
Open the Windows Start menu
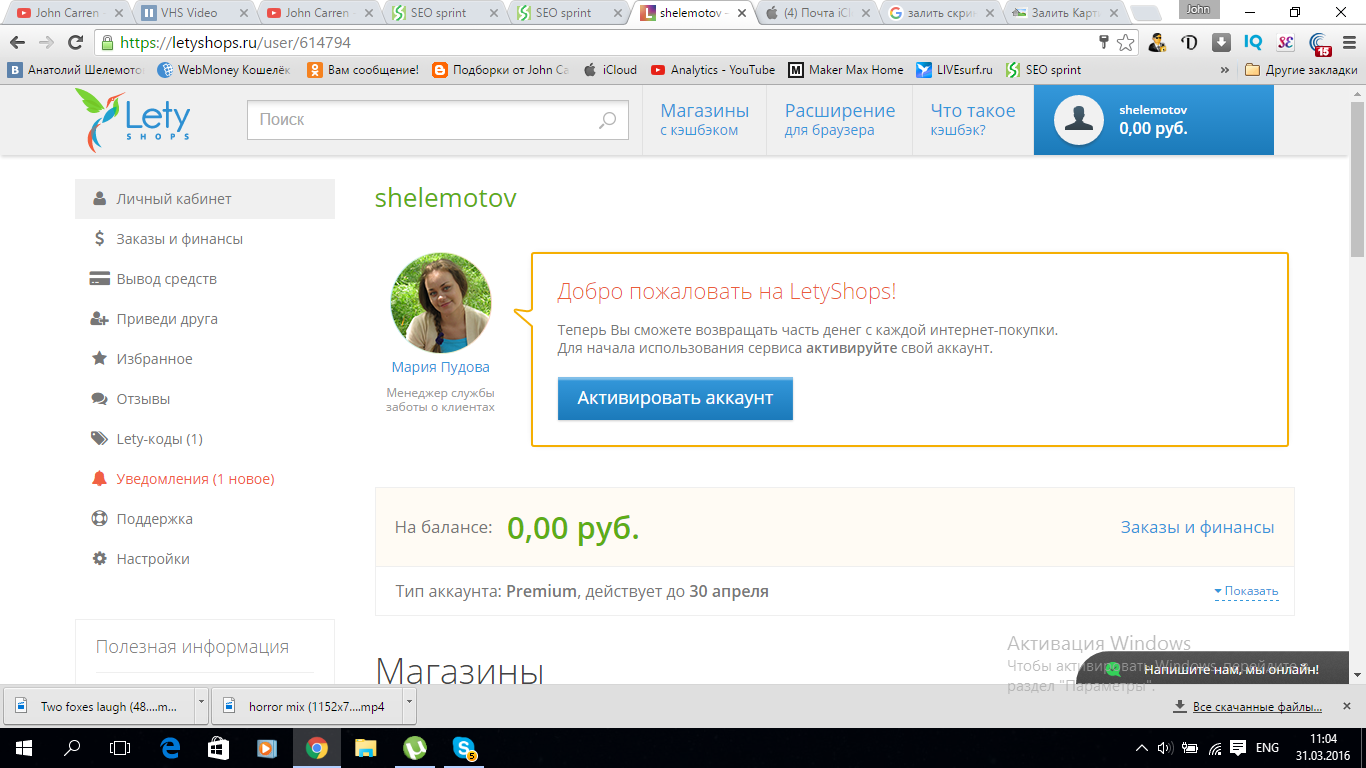(x=23, y=747)
